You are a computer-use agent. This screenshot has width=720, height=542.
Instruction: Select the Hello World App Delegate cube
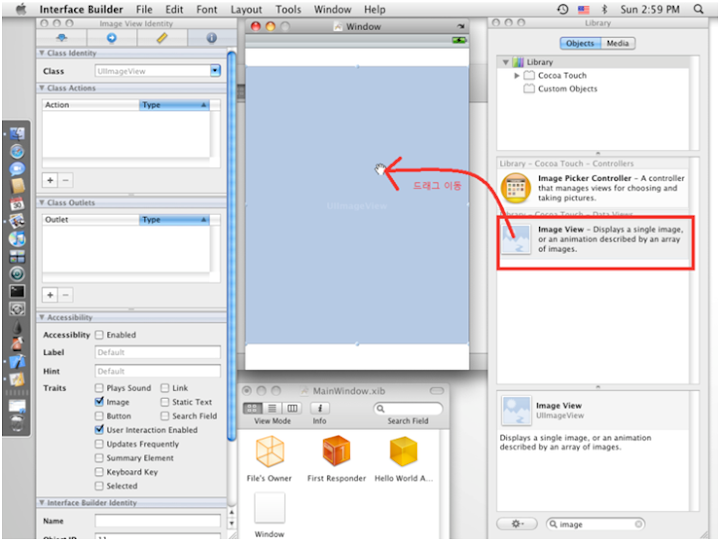click(403, 452)
